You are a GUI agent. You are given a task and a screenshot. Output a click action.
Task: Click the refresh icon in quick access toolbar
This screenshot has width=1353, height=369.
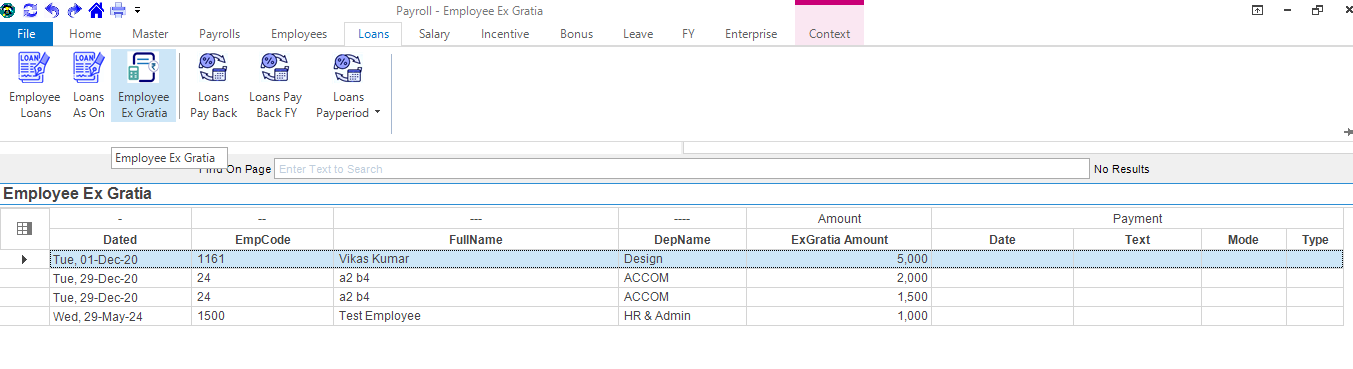coord(30,10)
